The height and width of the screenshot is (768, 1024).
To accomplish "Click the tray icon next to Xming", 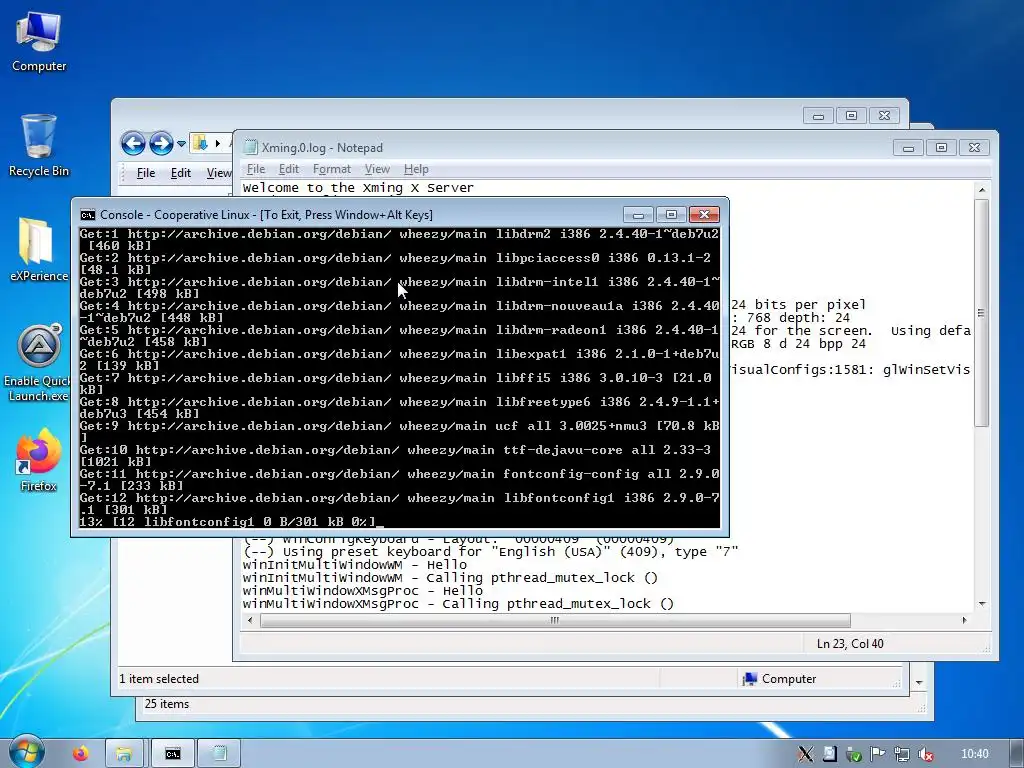I will 829,754.
